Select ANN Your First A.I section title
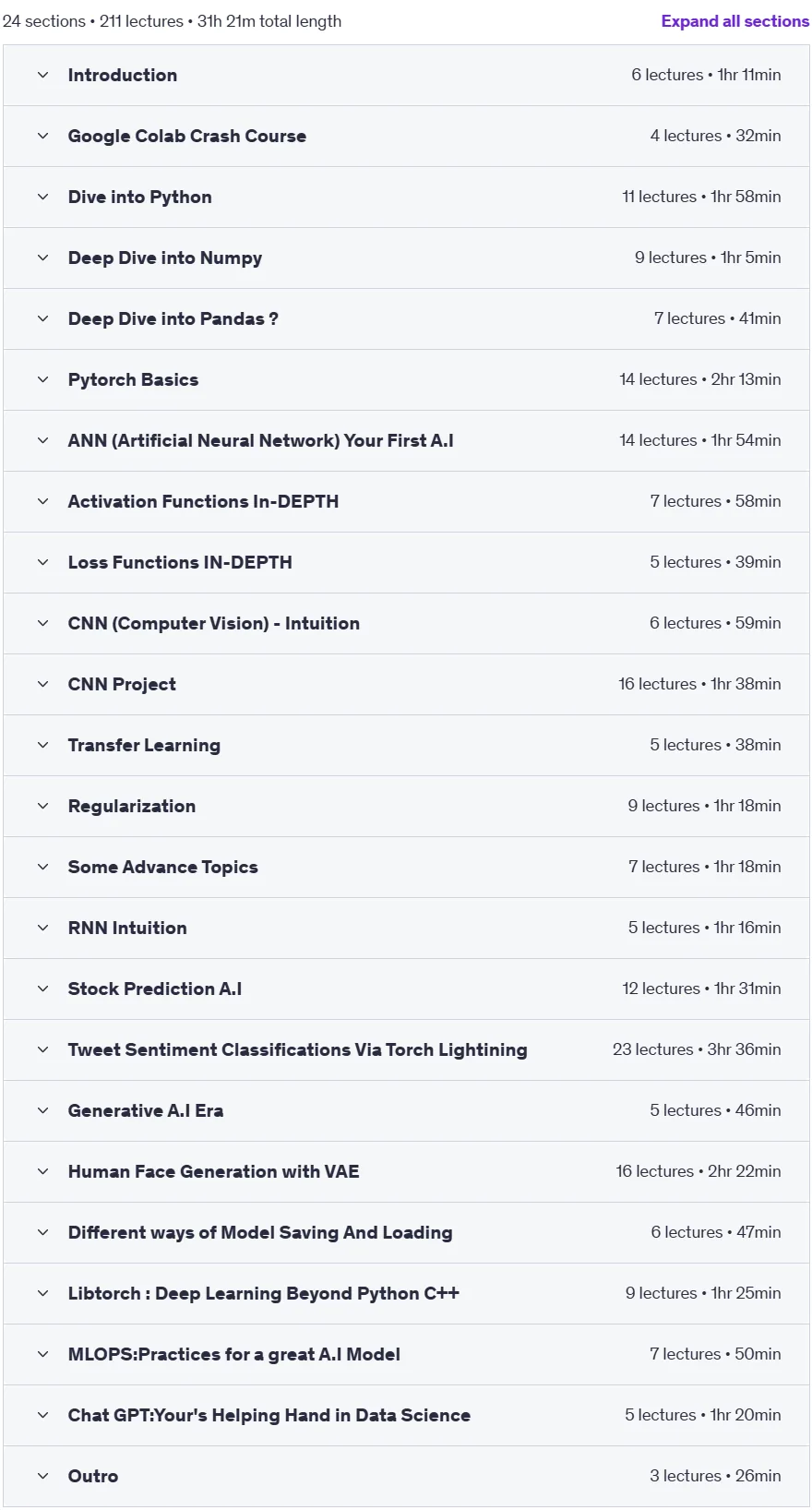 [x=260, y=440]
